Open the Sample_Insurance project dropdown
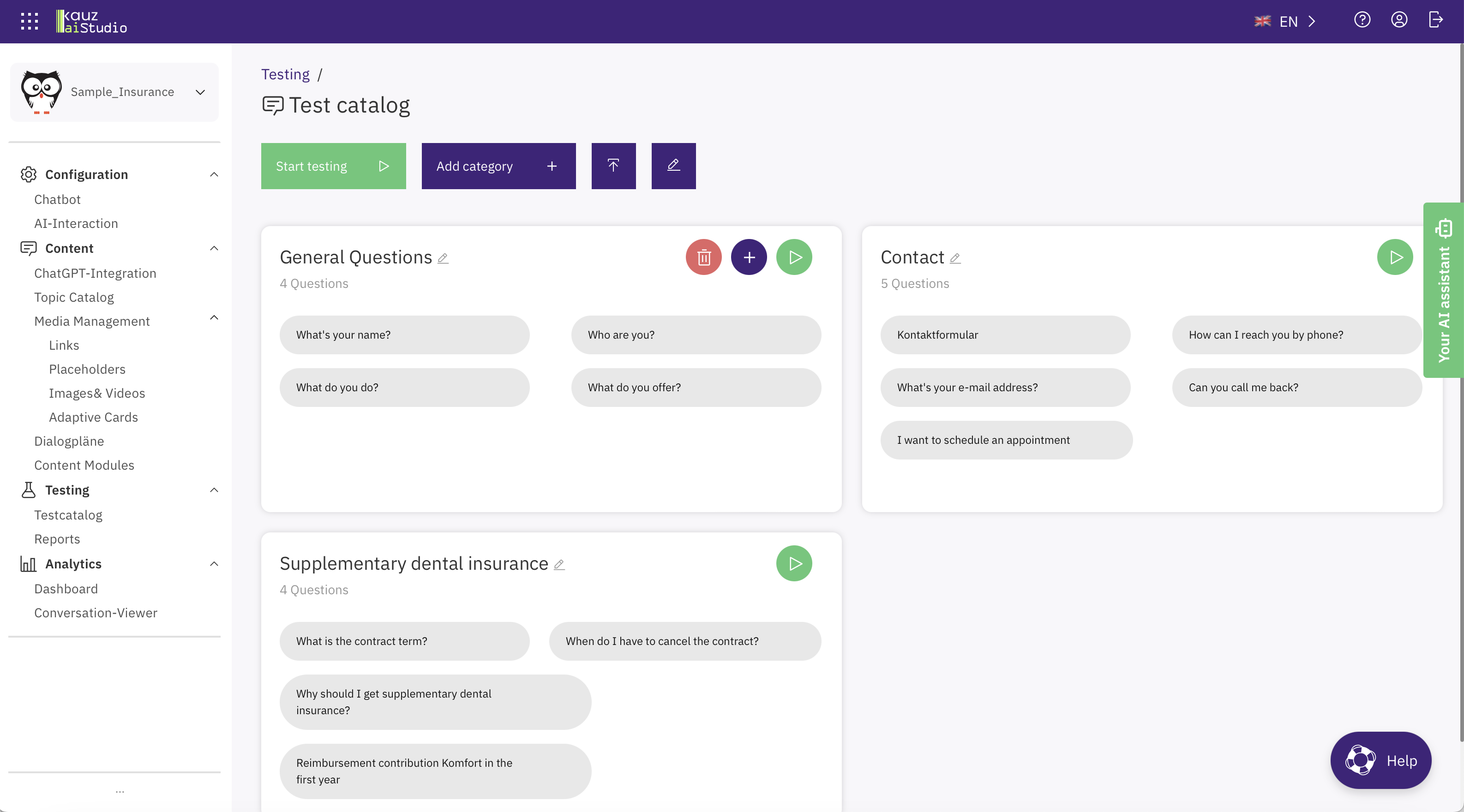The width and height of the screenshot is (1464, 812). pos(199,92)
